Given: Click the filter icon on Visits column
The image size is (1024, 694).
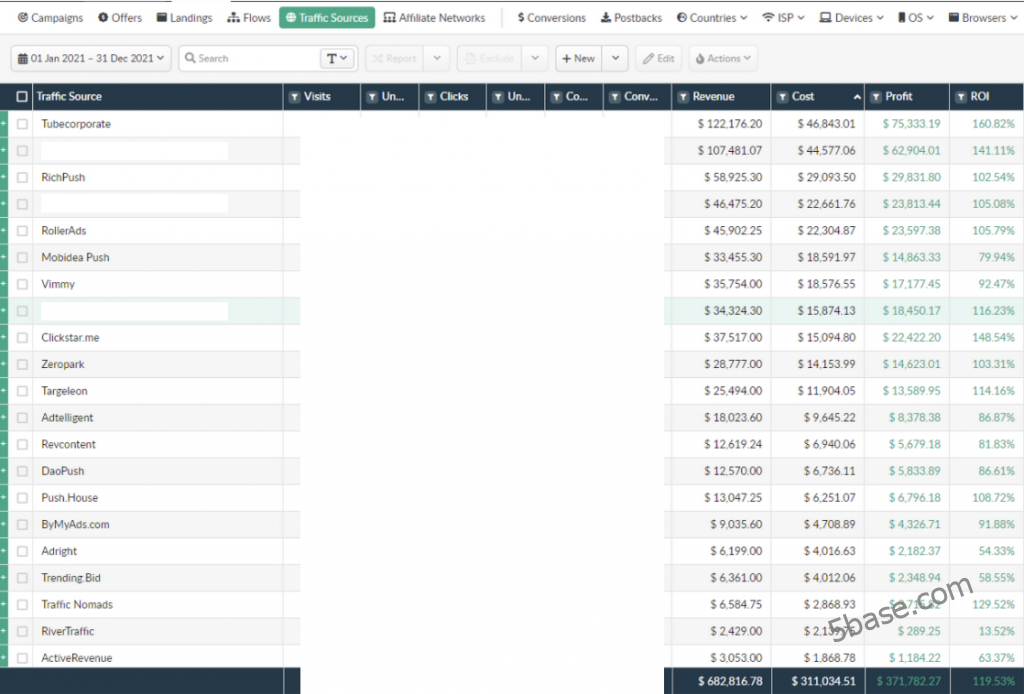Looking at the screenshot, I should (295, 97).
